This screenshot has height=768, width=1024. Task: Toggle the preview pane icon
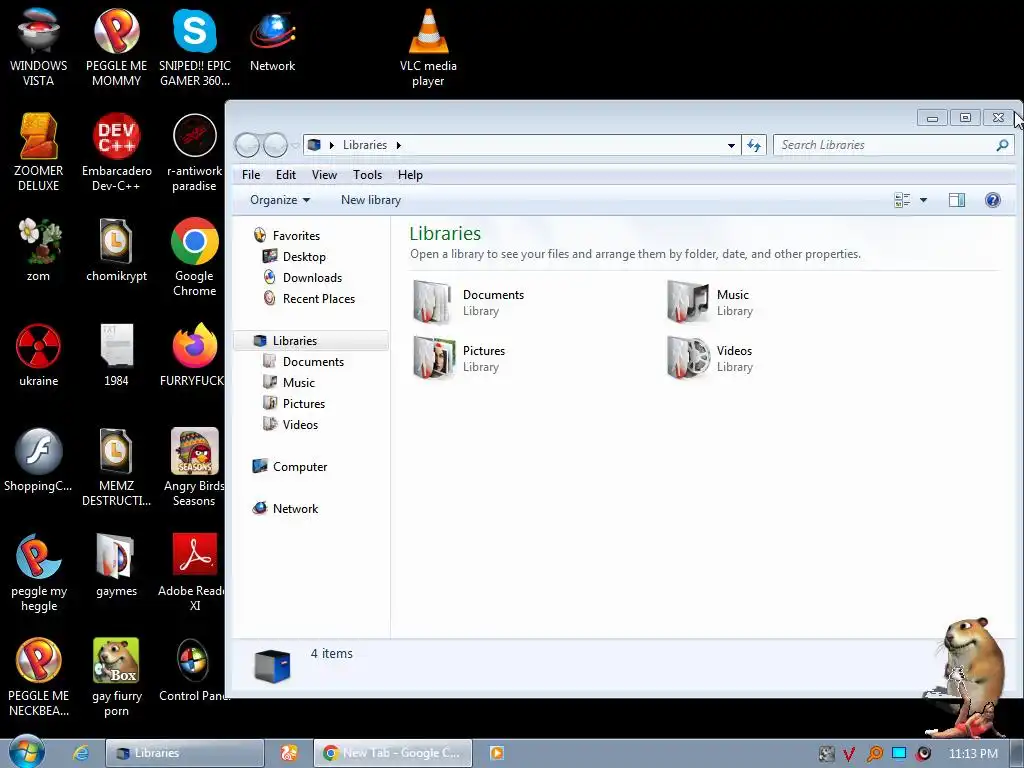(x=957, y=200)
